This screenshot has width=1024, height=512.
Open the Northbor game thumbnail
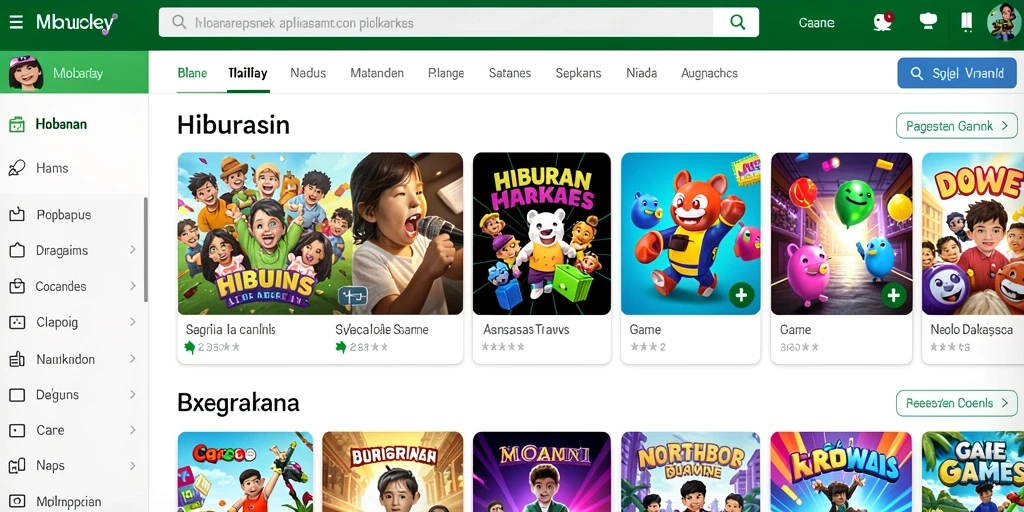point(691,472)
